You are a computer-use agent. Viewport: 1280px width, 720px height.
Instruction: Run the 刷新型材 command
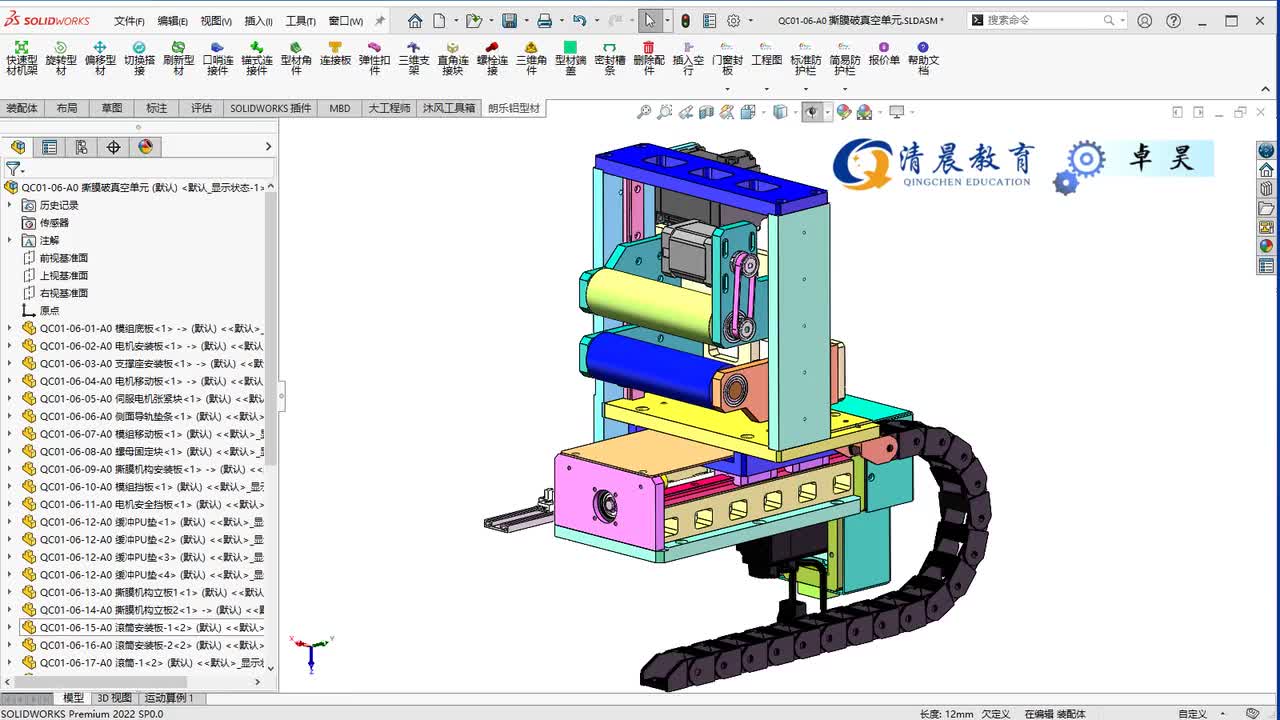178,58
